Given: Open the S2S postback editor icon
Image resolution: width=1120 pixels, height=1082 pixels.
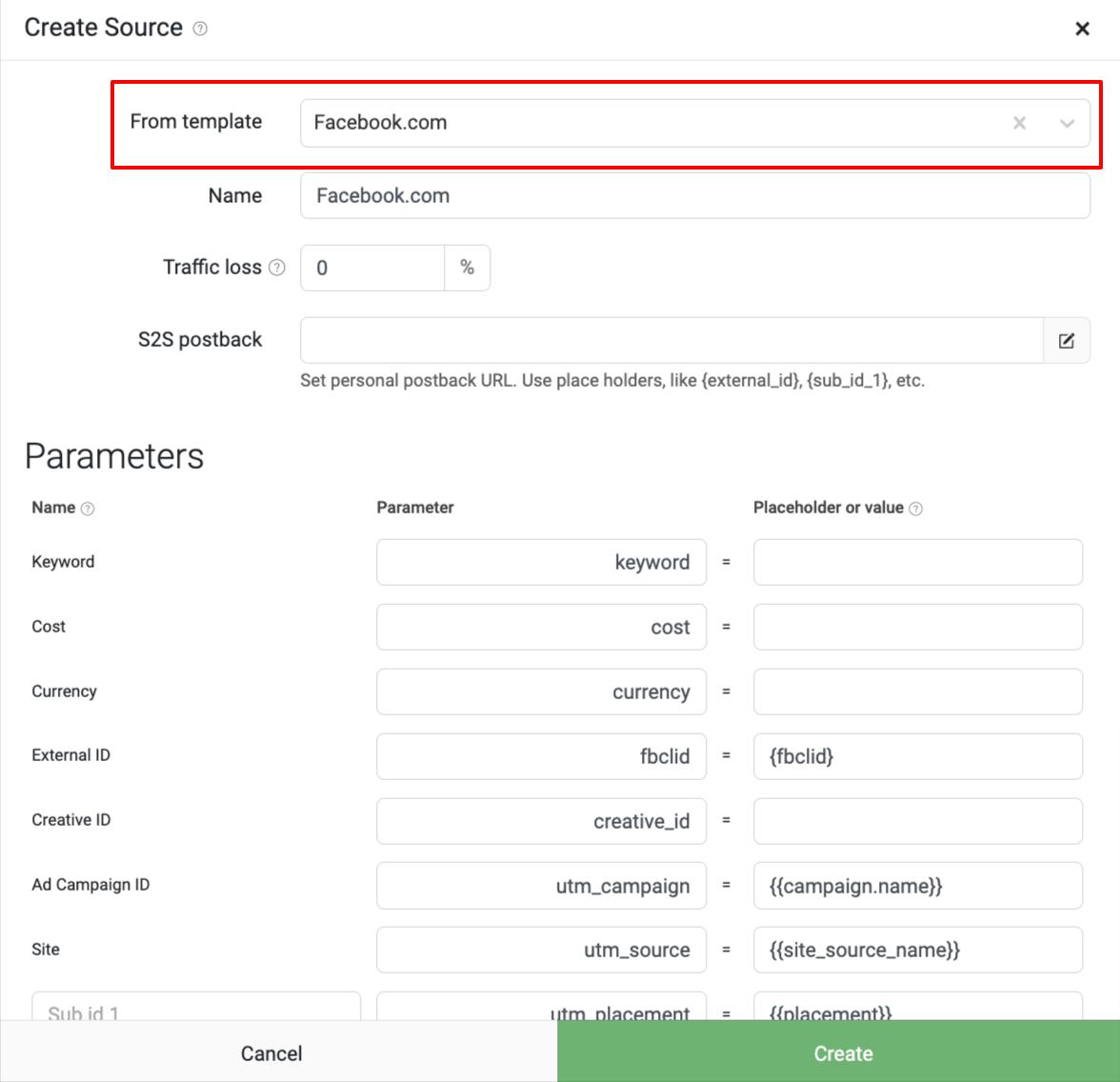Looking at the screenshot, I should [1067, 341].
